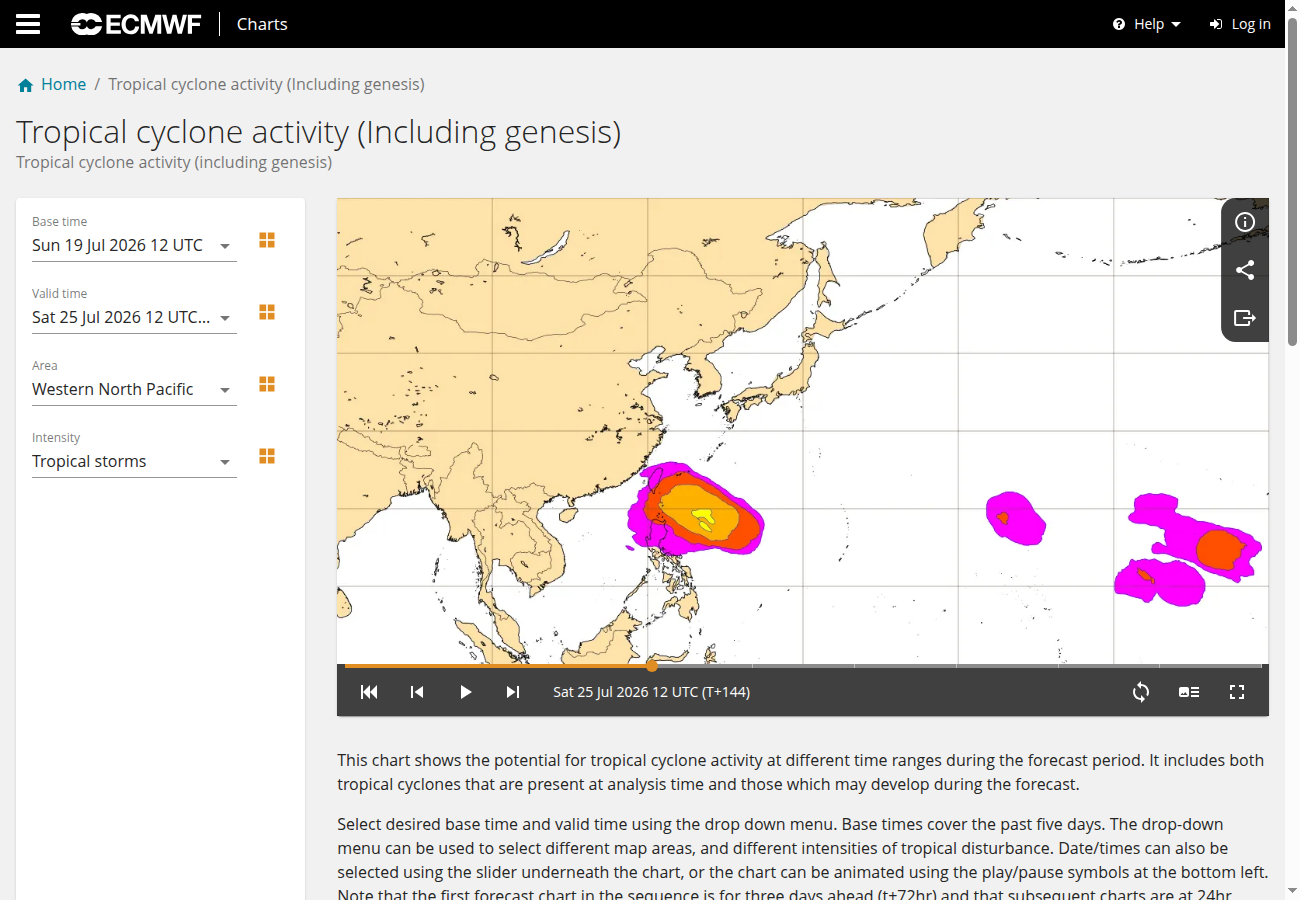Screen dimensions: 1300x900
Task: Click the share chart icon
Action: (x=1245, y=270)
